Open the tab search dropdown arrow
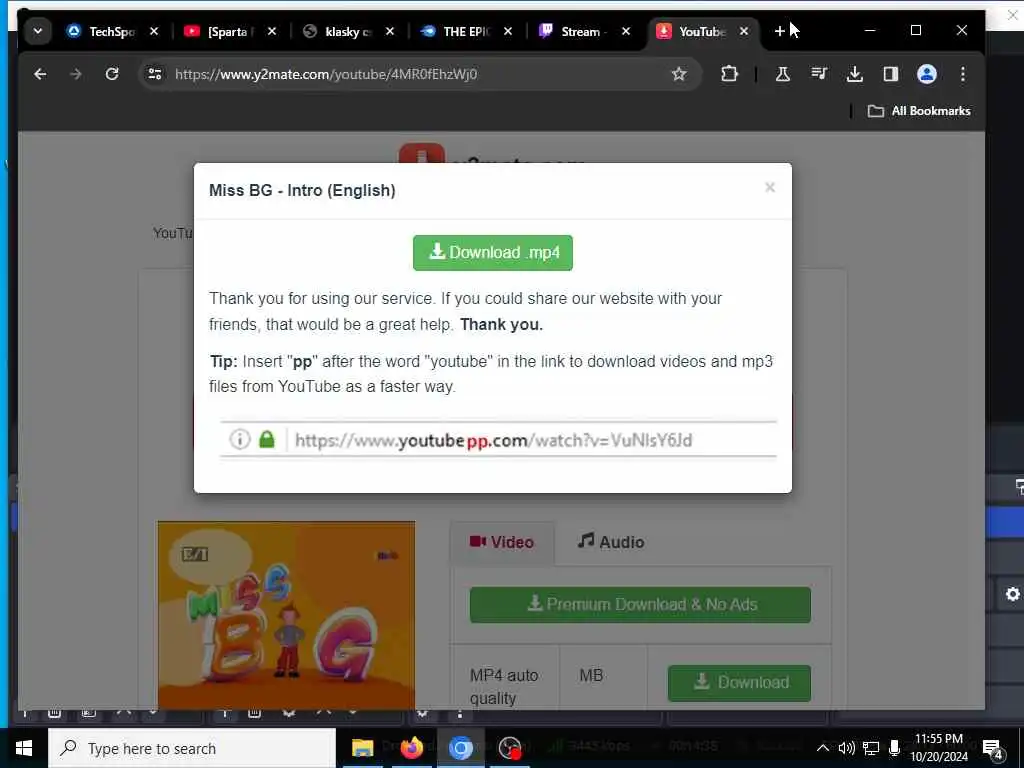The image size is (1024, 768). point(38,31)
